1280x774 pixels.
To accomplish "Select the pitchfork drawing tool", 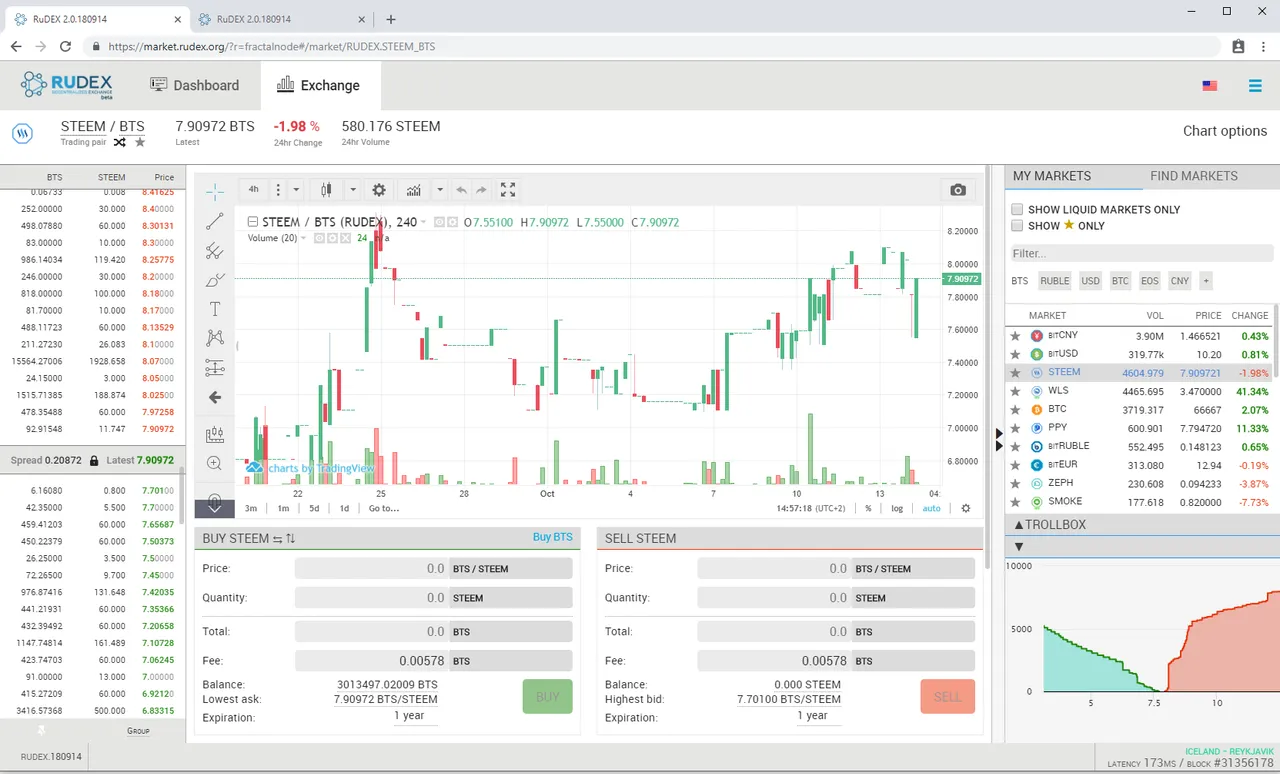I will [x=215, y=251].
